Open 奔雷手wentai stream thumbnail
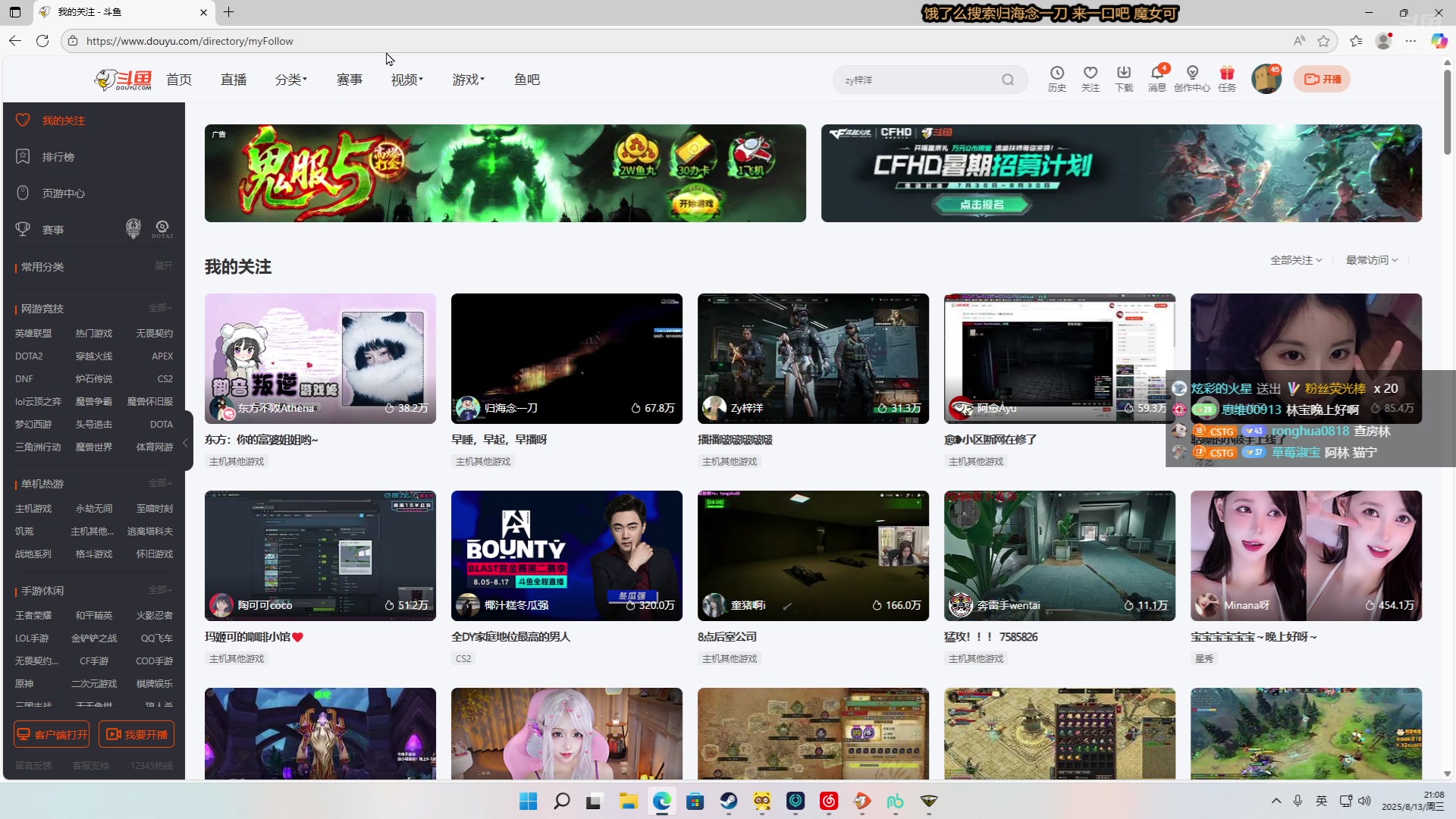Screen dimensions: 1456x819 1059,556
